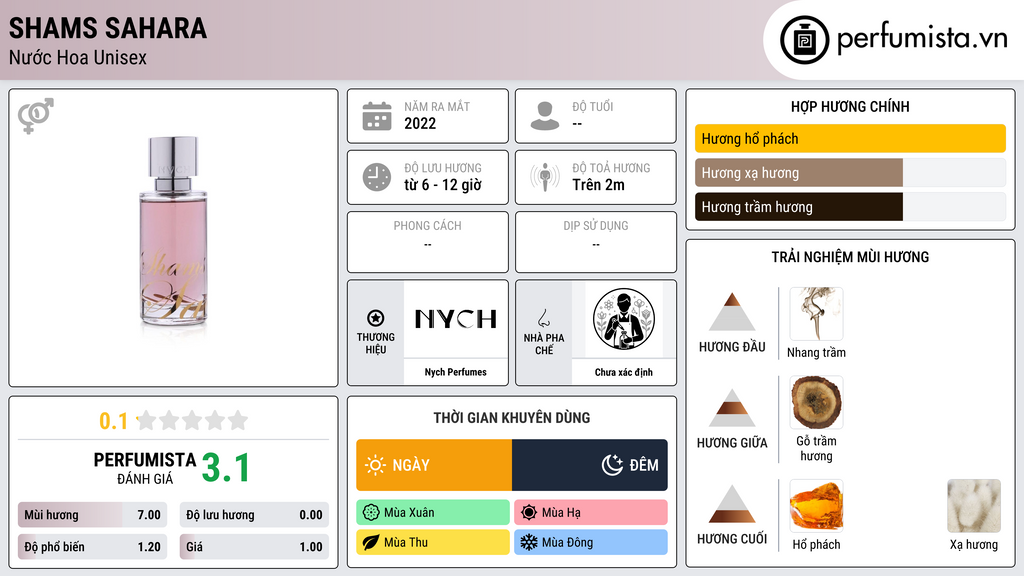Click the moon icon in the Đêm bar
Image resolution: width=1024 pixels, height=576 pixels.
tap(612, 465)
